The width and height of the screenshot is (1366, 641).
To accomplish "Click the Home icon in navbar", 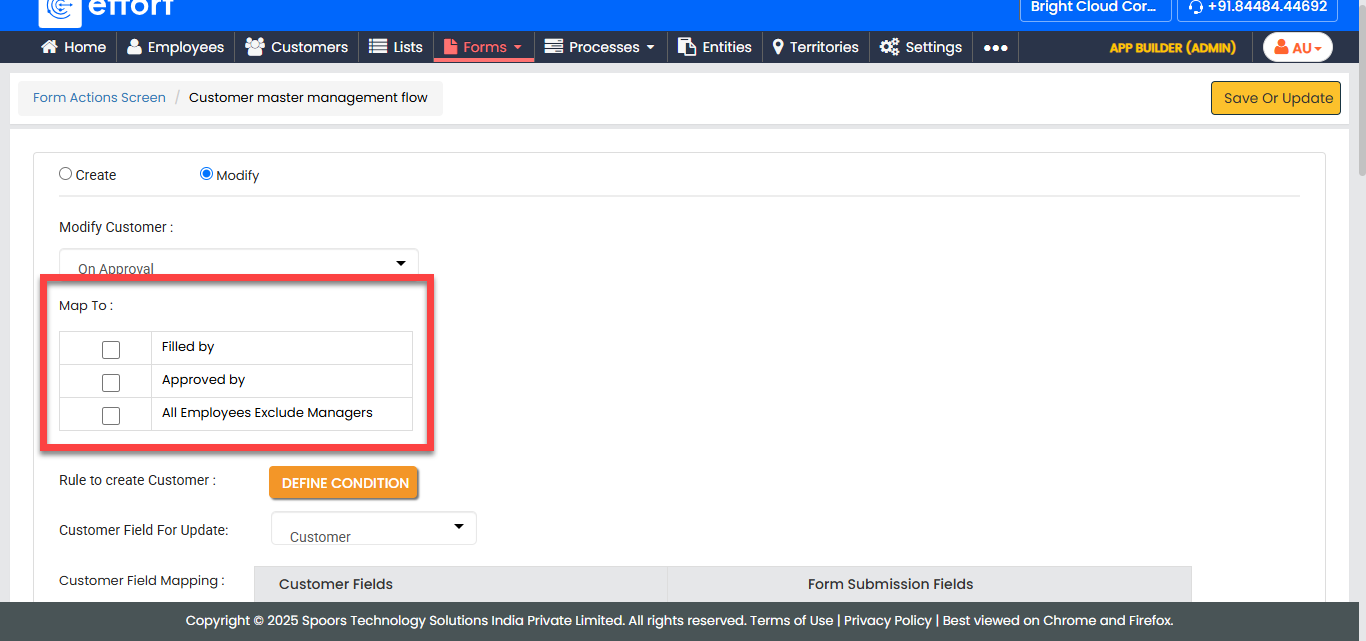I will [x=49, y=47].
